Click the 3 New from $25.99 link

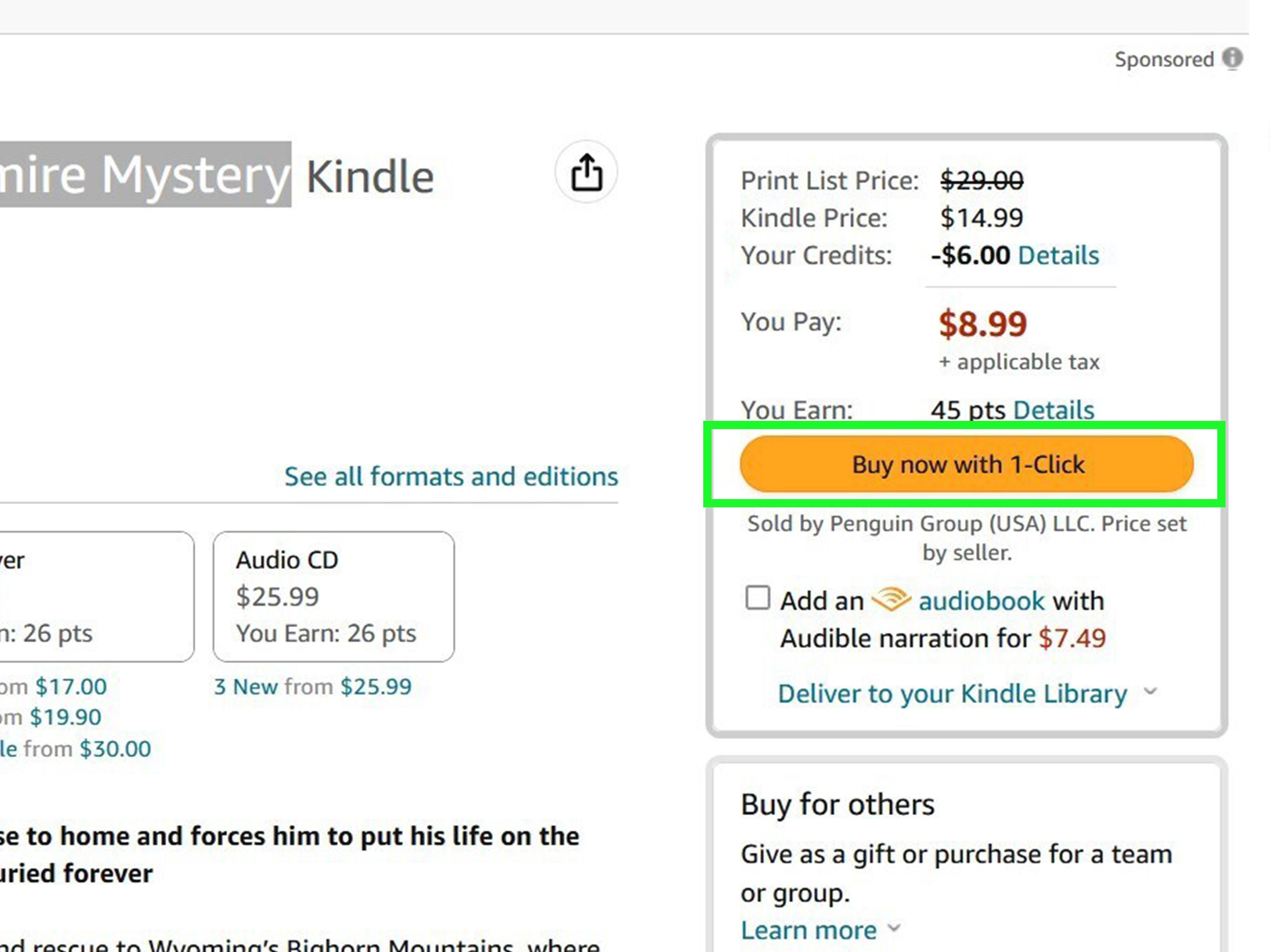point(313,686)
